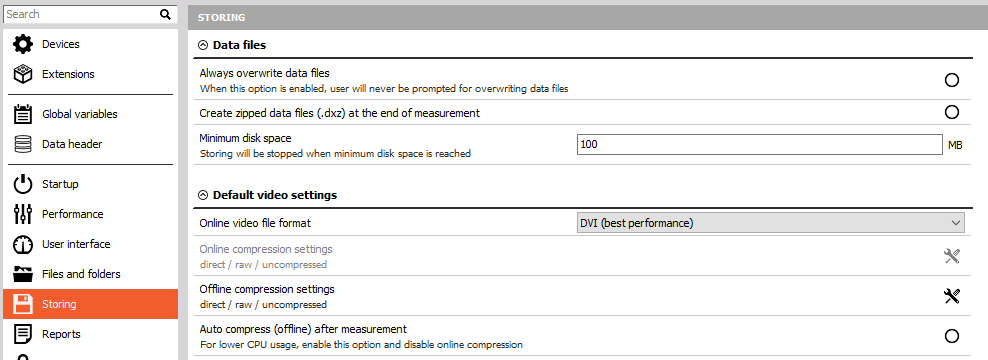Click the Extensions cube icon
The width and height of the screenshot is (988, 360).
[23, 74]
